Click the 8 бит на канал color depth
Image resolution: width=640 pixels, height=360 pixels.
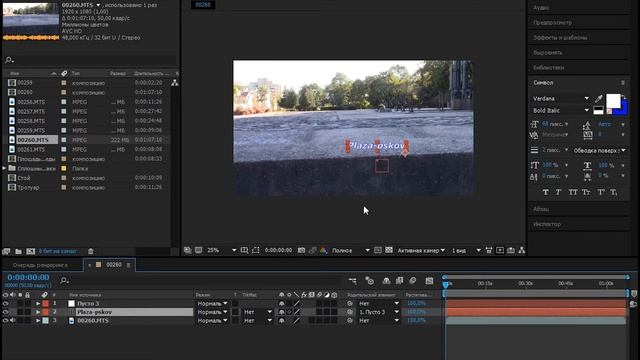pyautogui.click(x=58, y=251)
